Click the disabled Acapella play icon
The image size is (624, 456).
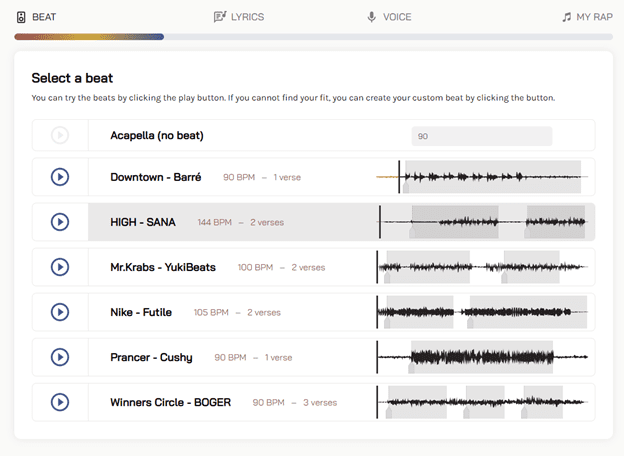tap(60, 136)
